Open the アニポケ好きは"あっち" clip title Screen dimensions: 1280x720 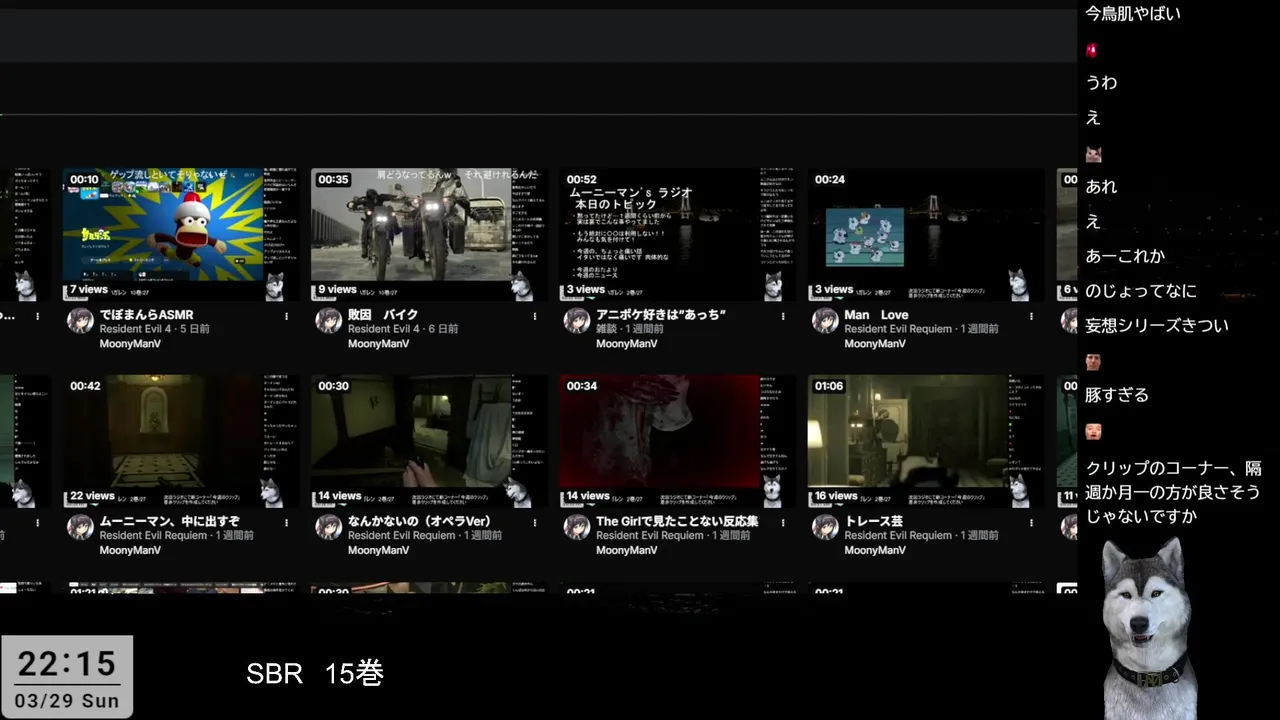[660, 315]
